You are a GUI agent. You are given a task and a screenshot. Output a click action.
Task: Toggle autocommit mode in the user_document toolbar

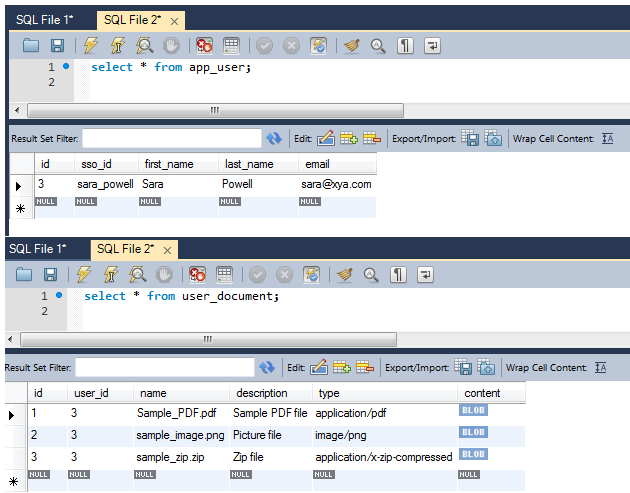point(311,275)
